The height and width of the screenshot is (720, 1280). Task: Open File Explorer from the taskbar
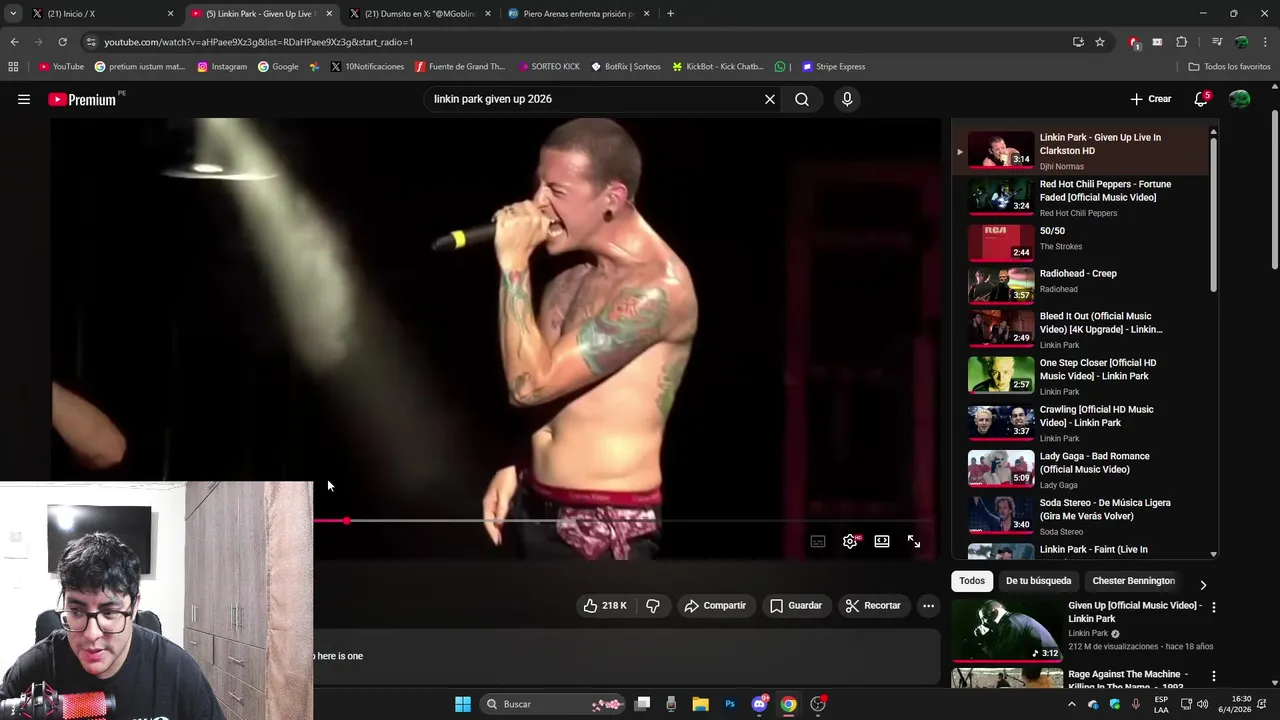700,704
